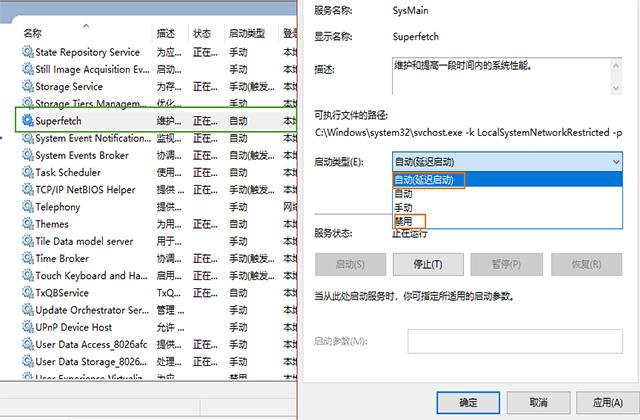Click in the 描述 description text box
The image size is (640, 420).
(501, 76)
